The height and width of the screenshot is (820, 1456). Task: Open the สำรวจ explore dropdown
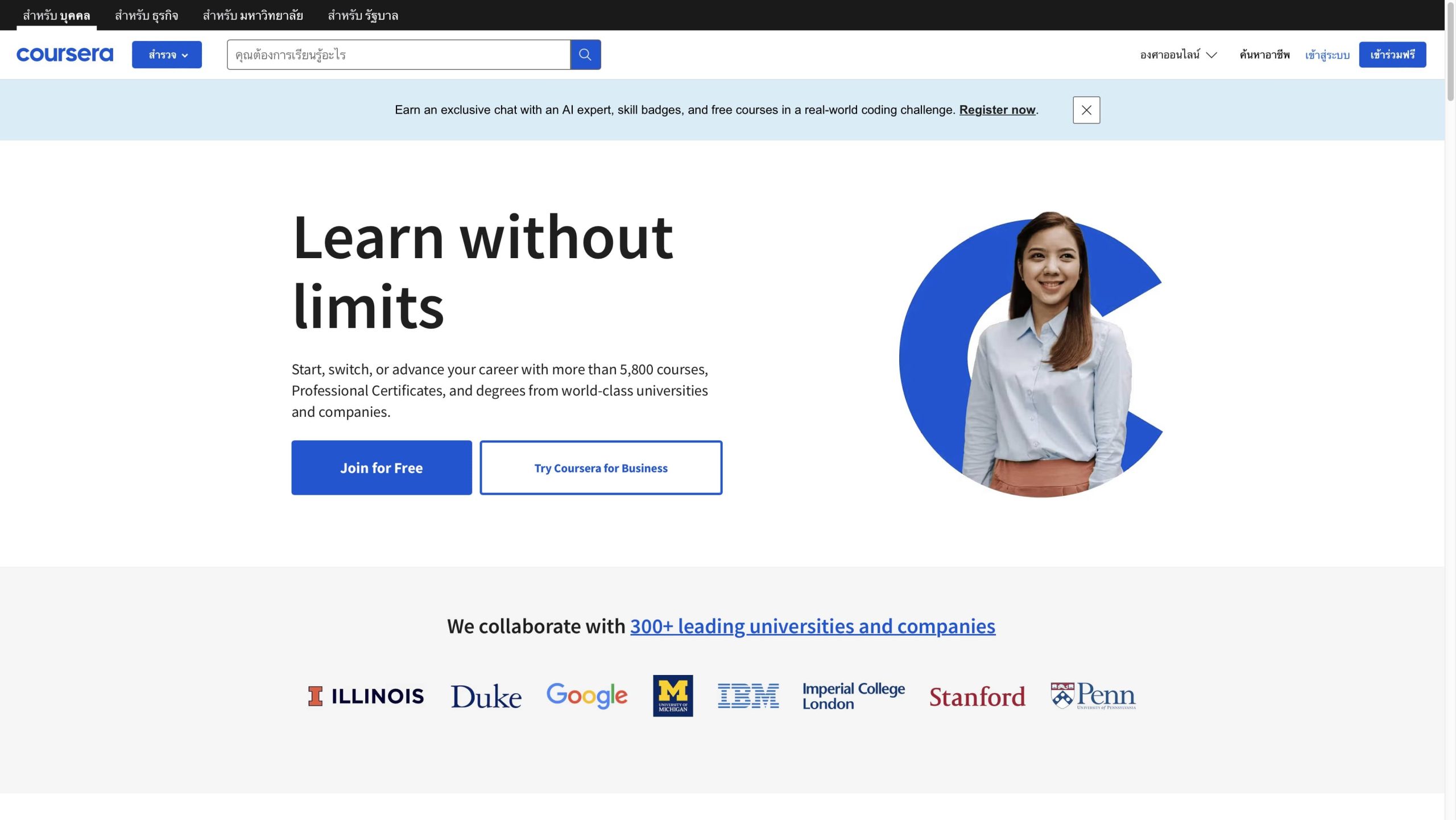(167, 55)
